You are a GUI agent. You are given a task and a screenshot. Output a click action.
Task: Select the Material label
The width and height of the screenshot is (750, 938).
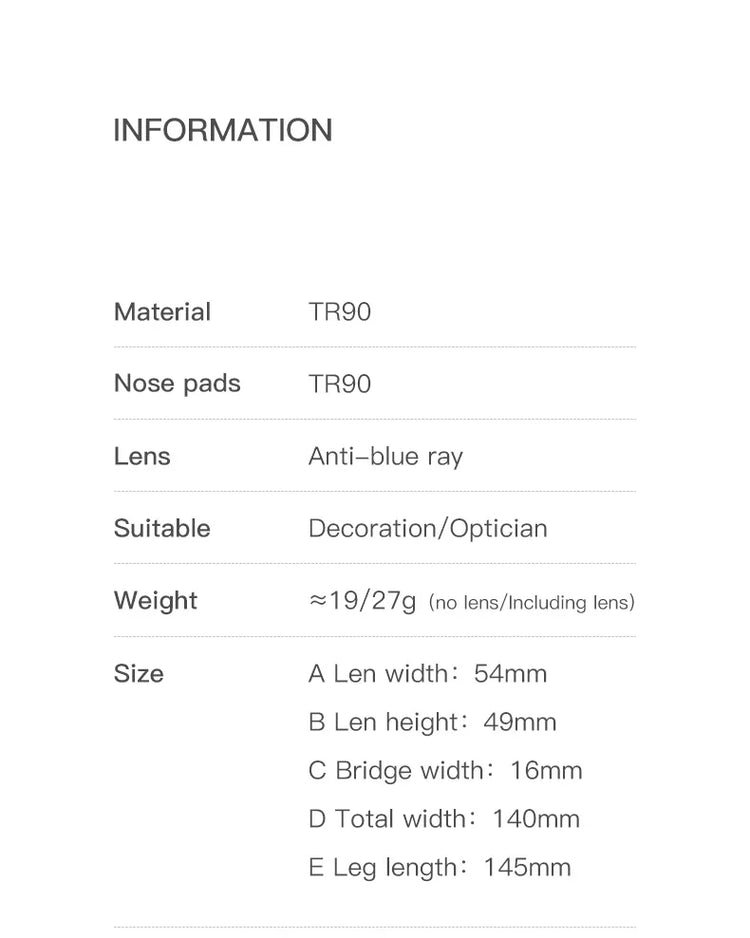[x=162, y=312]
